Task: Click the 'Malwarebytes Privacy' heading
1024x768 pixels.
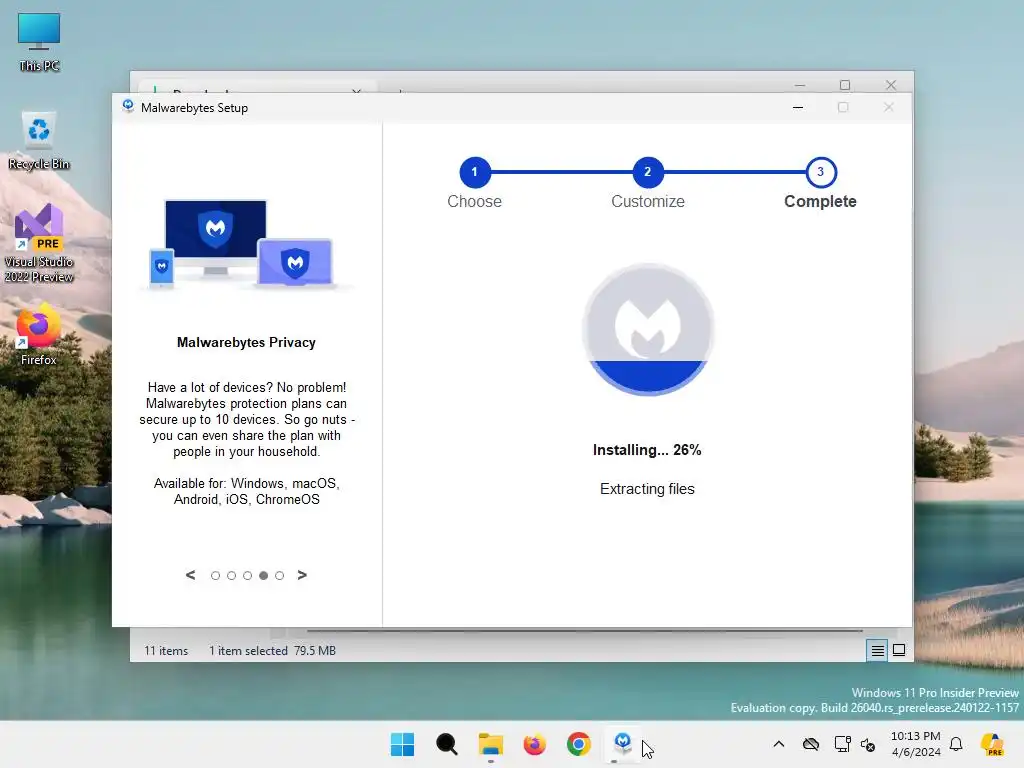Action: pyautogui.click(x=246, y=342)
